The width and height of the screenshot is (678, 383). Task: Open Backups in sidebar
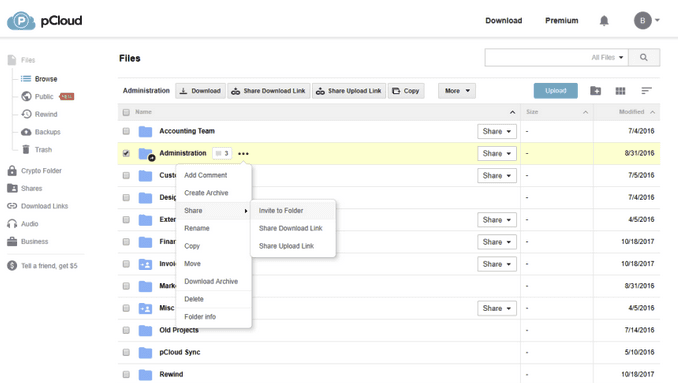tap(41, 132)
